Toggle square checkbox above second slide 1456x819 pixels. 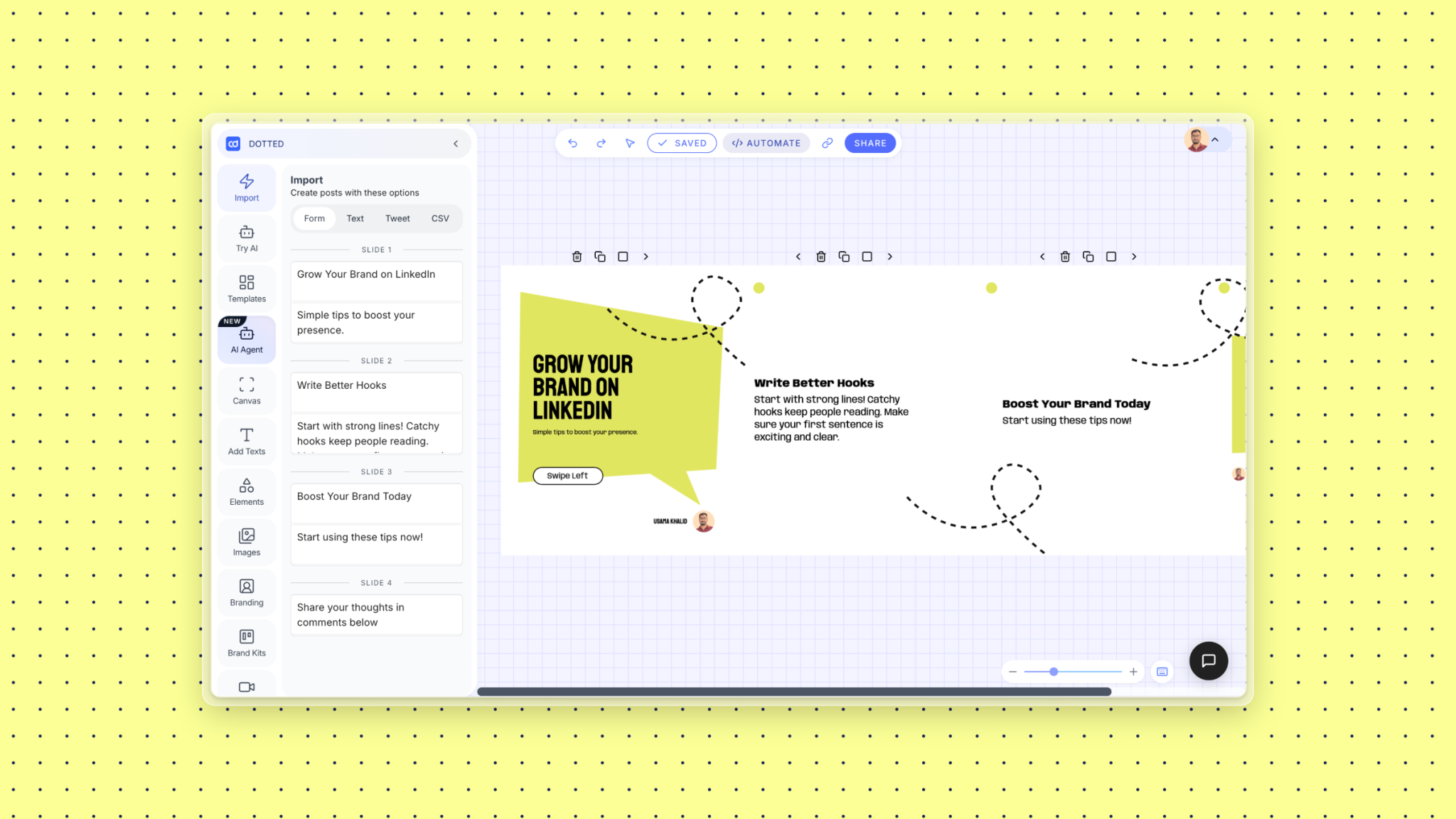(867, 257)
